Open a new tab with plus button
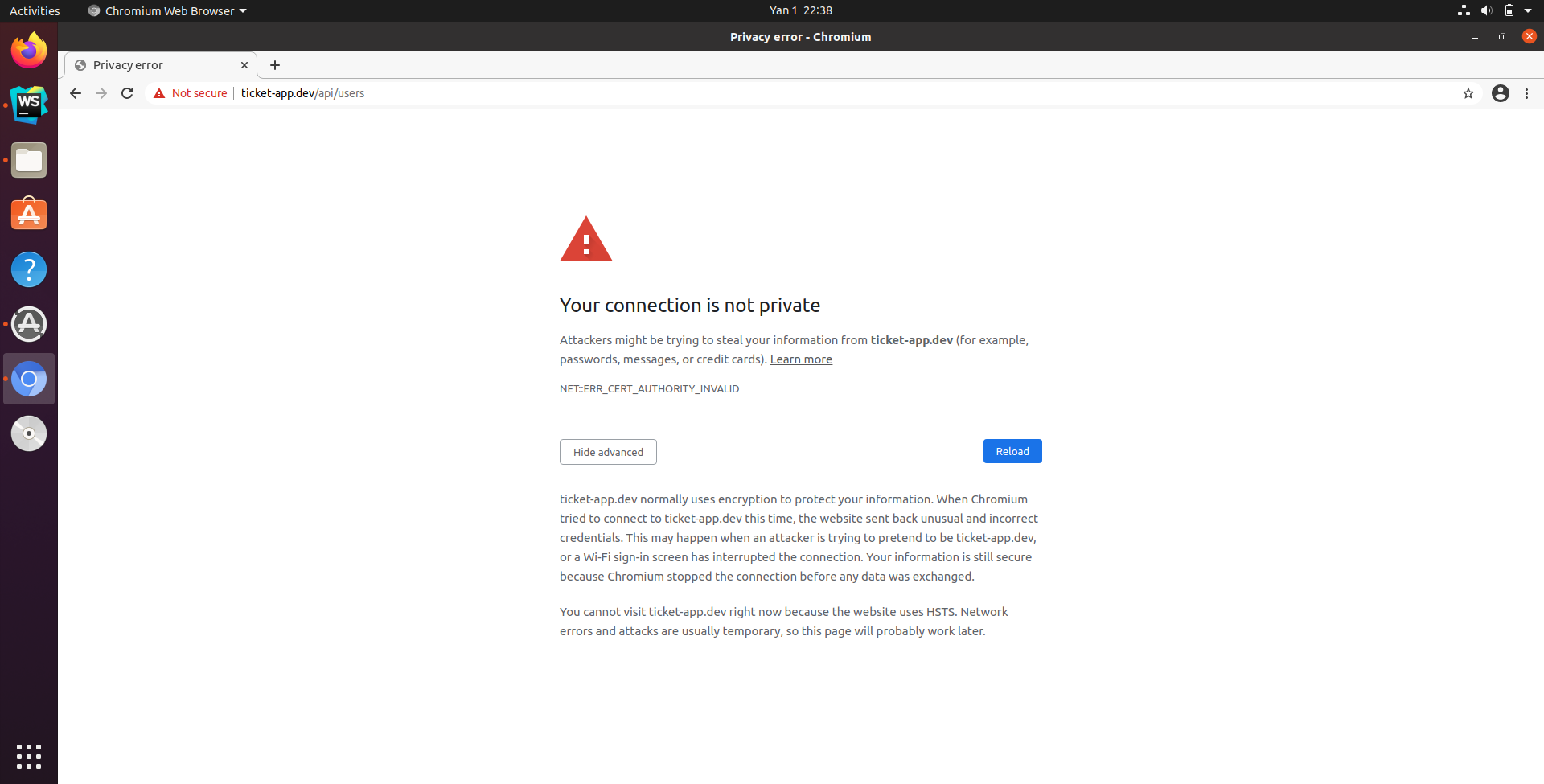This screenshot has height=784, width=1544. click(275, 65)
